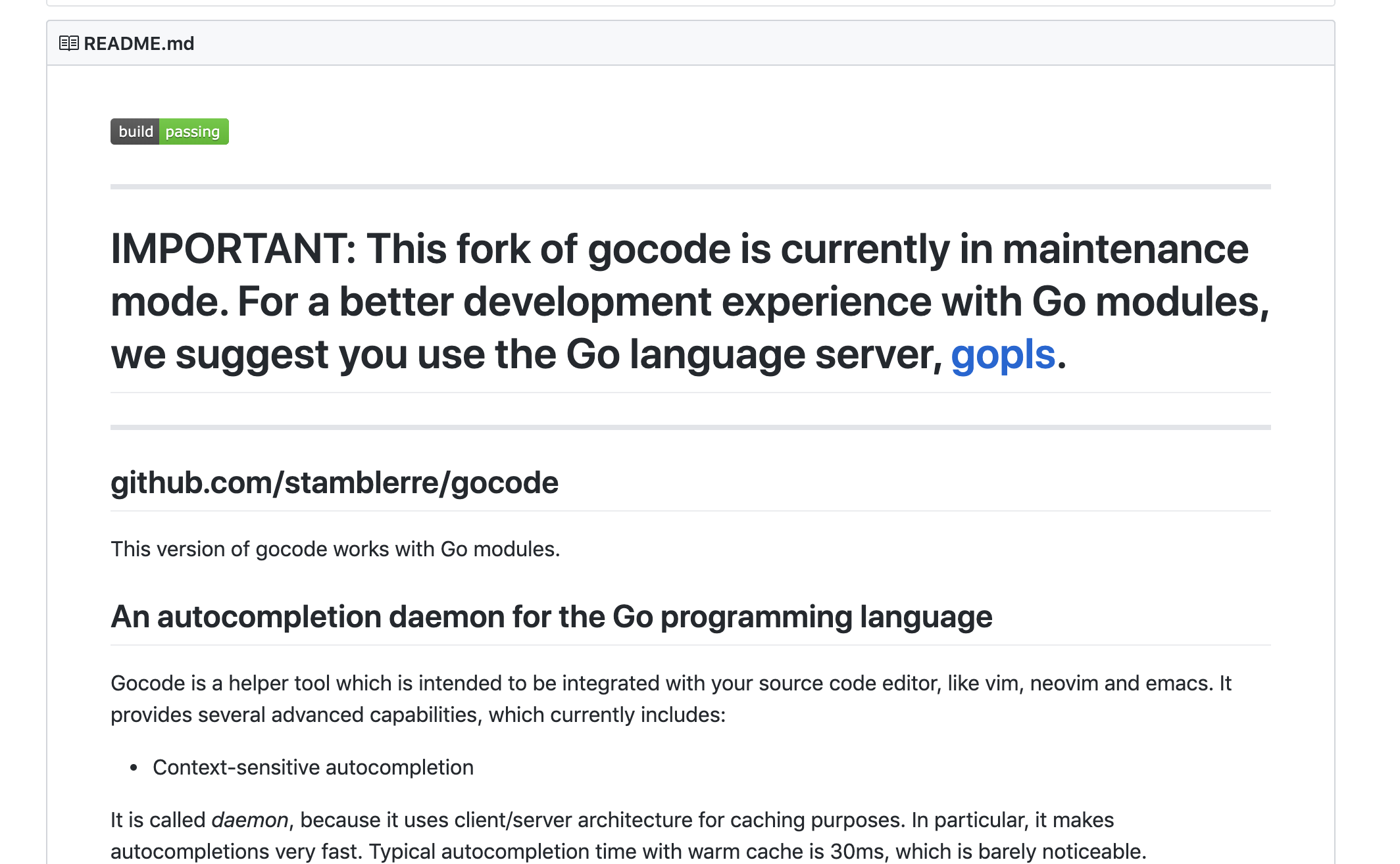
Task: Follow the gopls link
Action: click(1003, 354)
